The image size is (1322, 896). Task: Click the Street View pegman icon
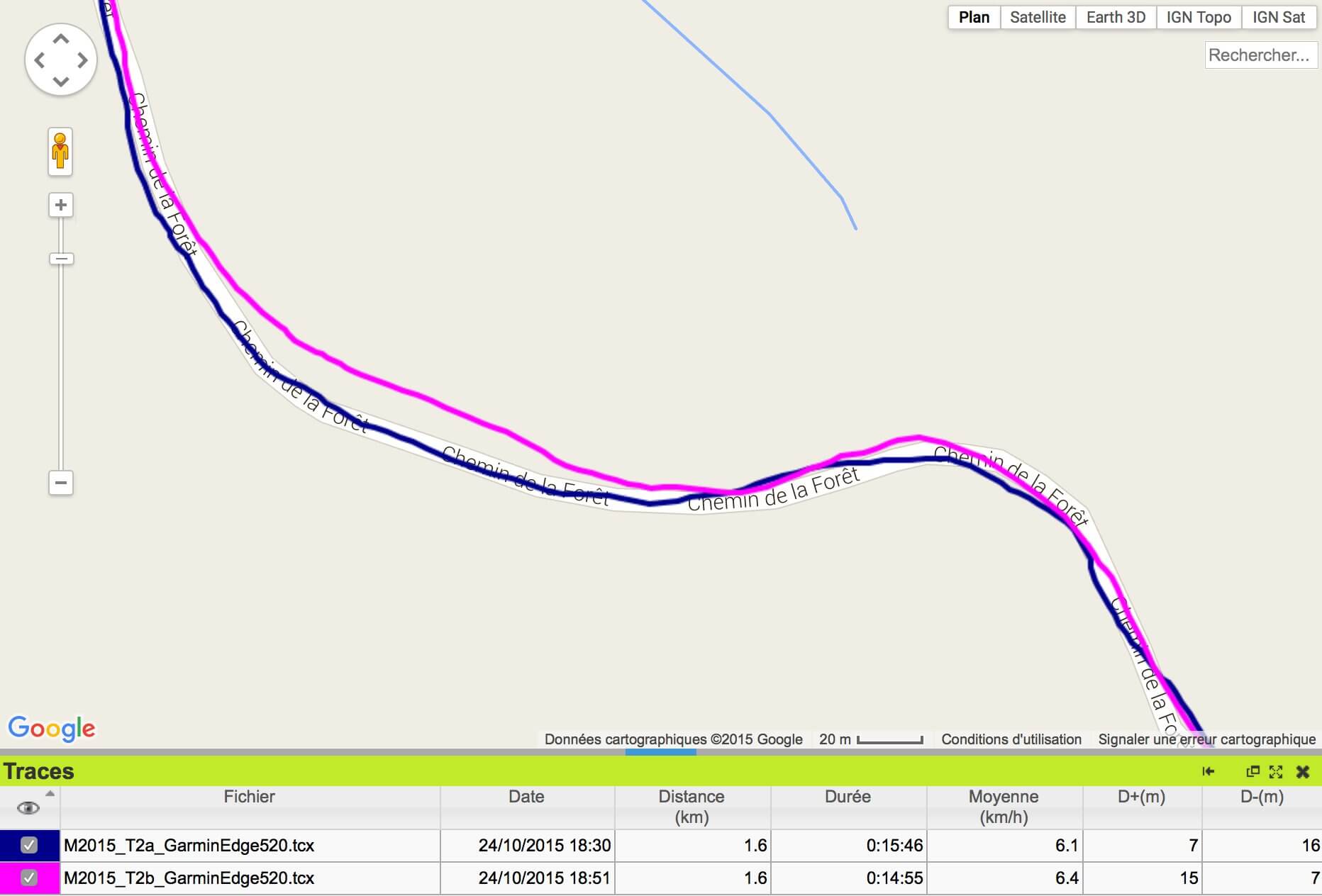tap(60, 151)
